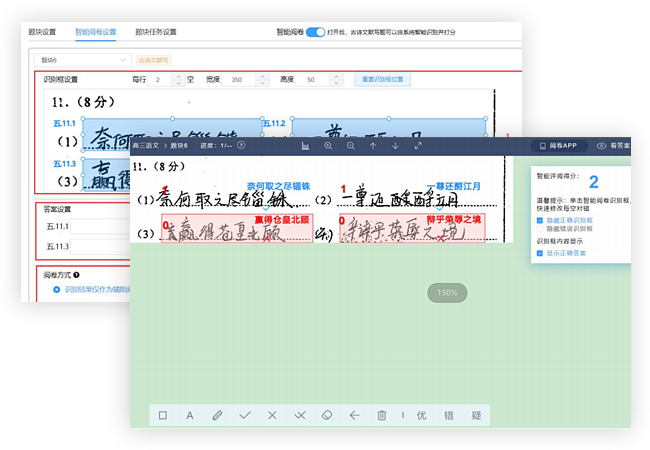Click the 宽度 input field

[x=250, y=79]
